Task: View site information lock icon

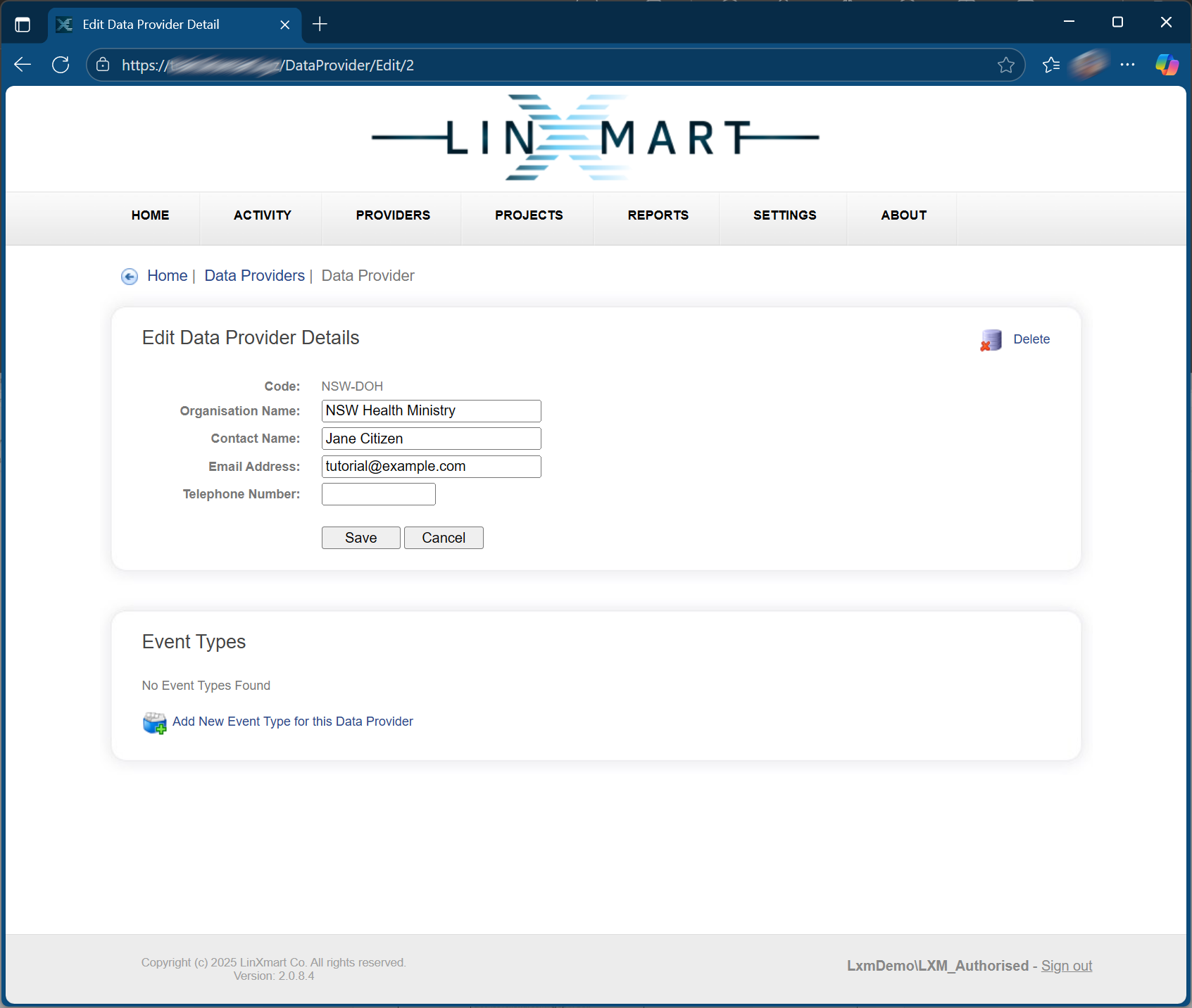Action: pos(103,65)
